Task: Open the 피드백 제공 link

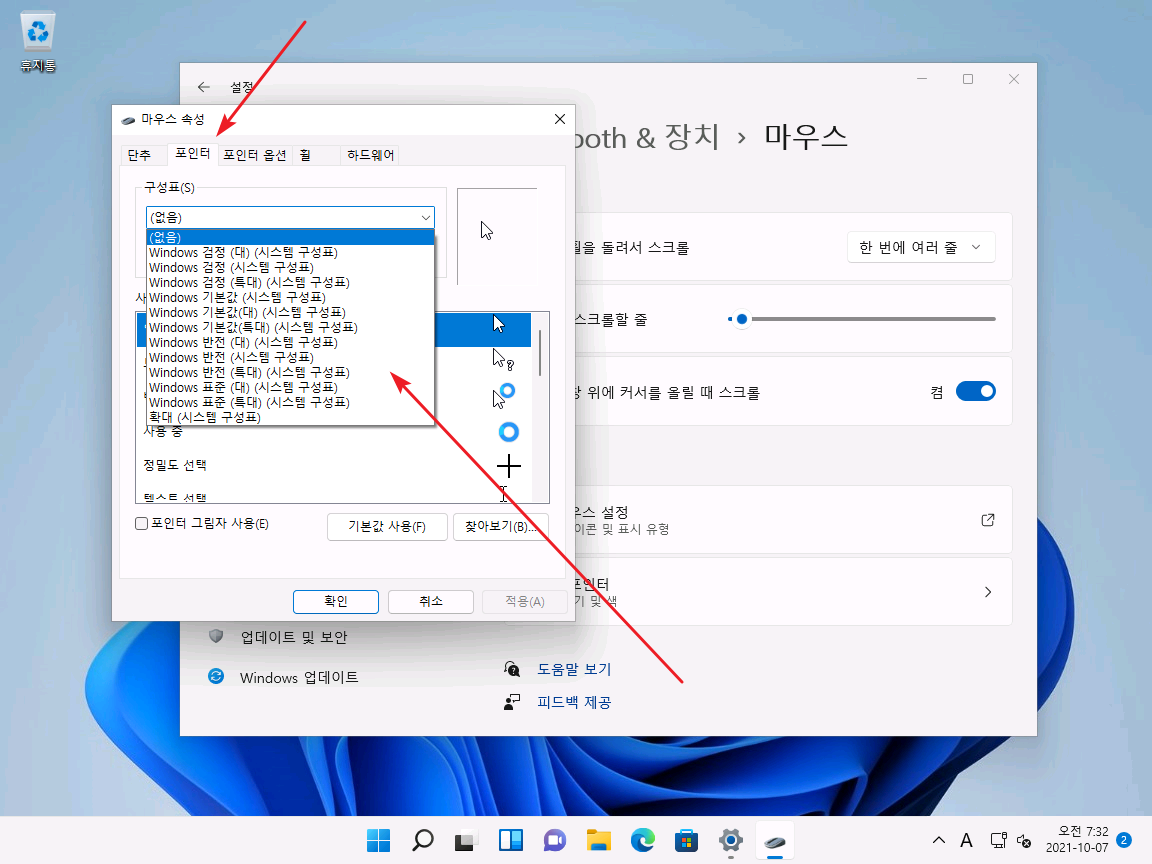Action: tap(574, 702)
